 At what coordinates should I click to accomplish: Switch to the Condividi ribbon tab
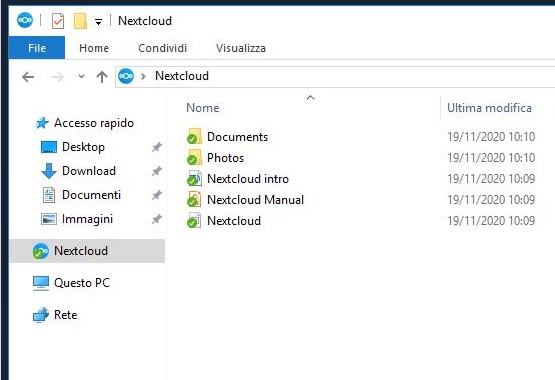162,48
